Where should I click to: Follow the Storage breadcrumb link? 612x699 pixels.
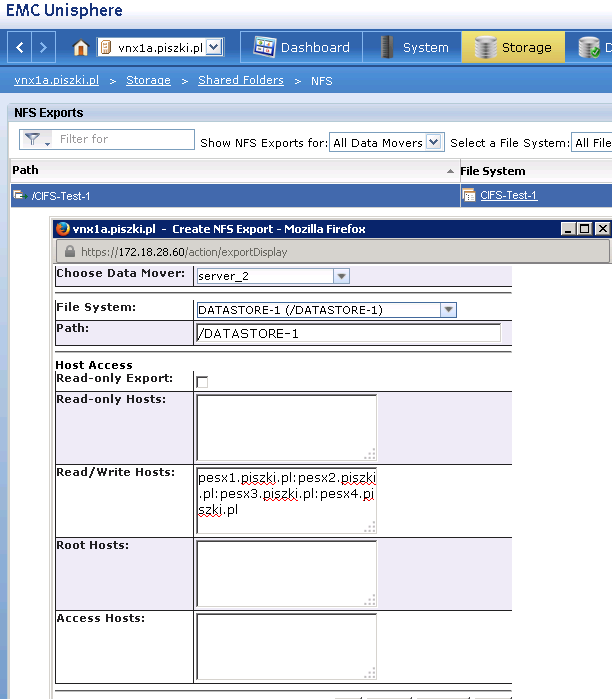148,80
